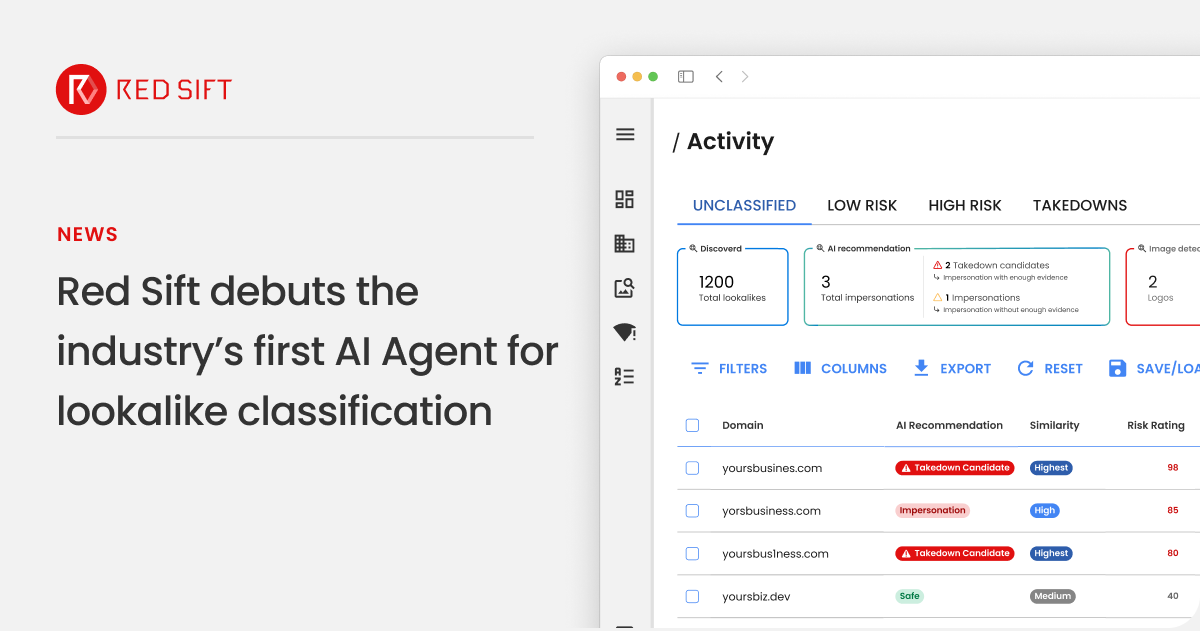Open the COLUMNS button
1200x631 pixels.
click(x=840, y=368)
